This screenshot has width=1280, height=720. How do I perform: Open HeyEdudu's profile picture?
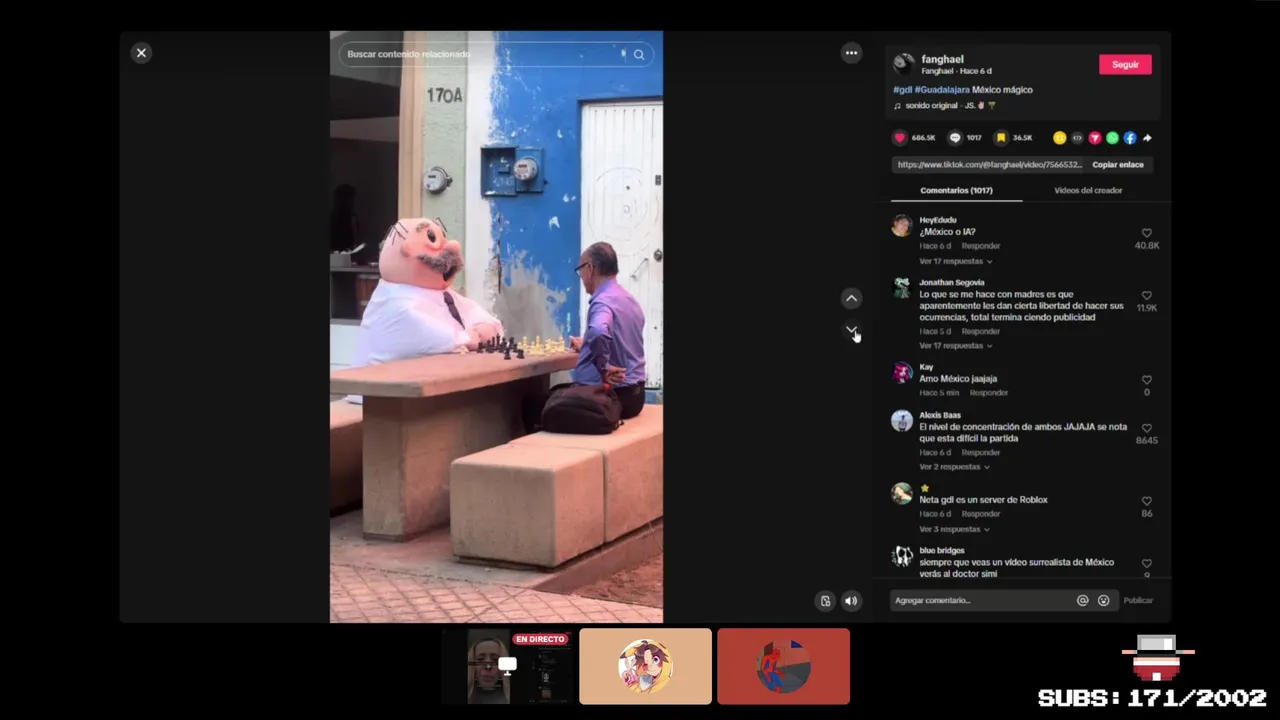[x=902, y=226]
